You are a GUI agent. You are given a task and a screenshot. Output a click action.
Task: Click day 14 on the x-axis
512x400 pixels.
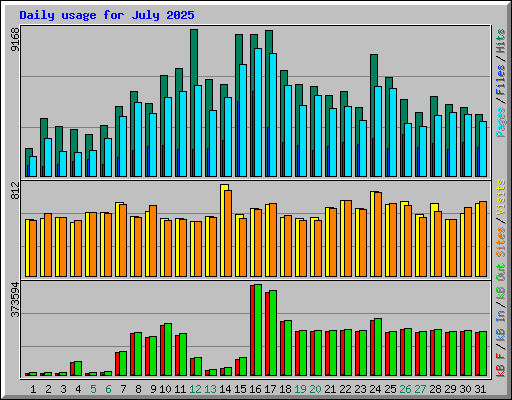pos(225,389)
